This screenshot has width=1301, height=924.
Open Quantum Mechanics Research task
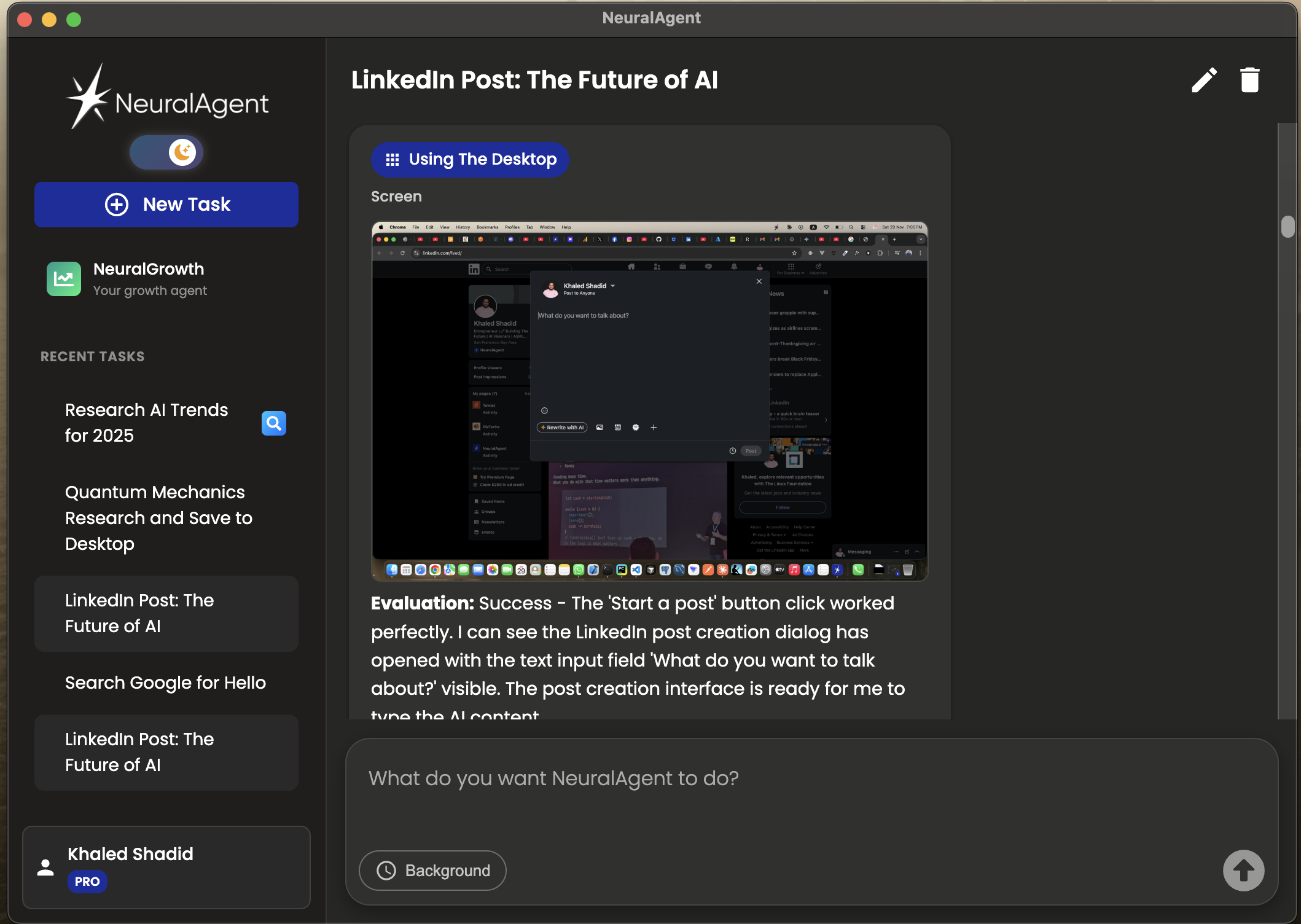tap(158, 518)
